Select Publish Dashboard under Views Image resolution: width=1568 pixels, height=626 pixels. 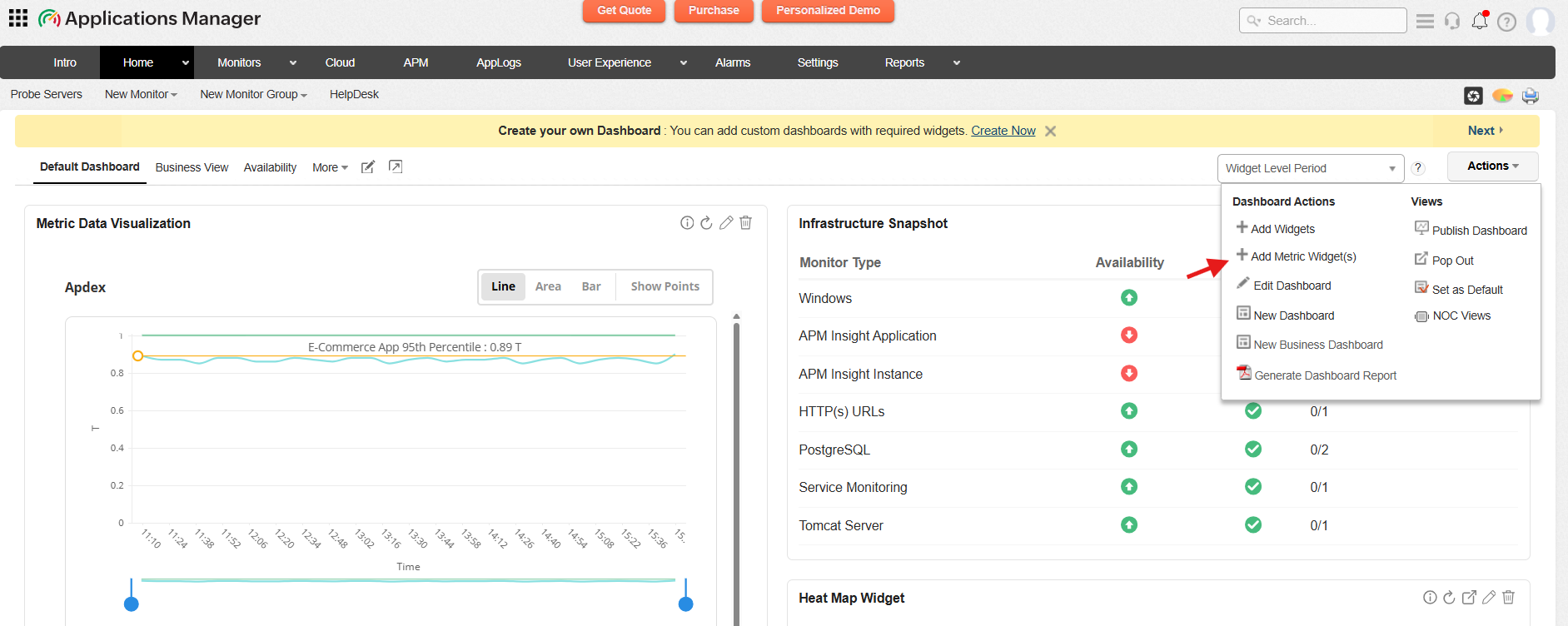(x=1471, y=230)
